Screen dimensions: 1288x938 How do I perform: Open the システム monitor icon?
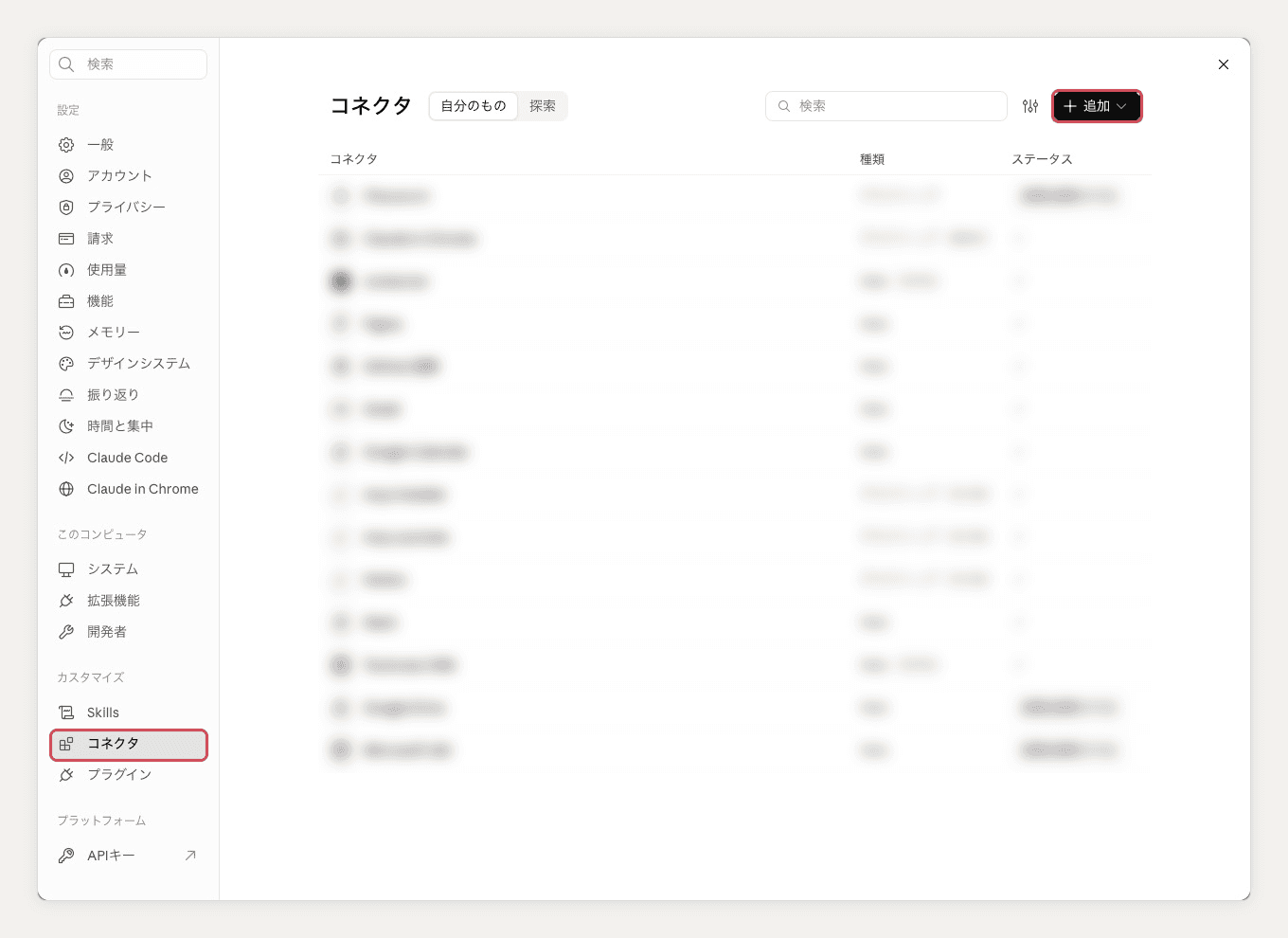(x=66, y=569)
